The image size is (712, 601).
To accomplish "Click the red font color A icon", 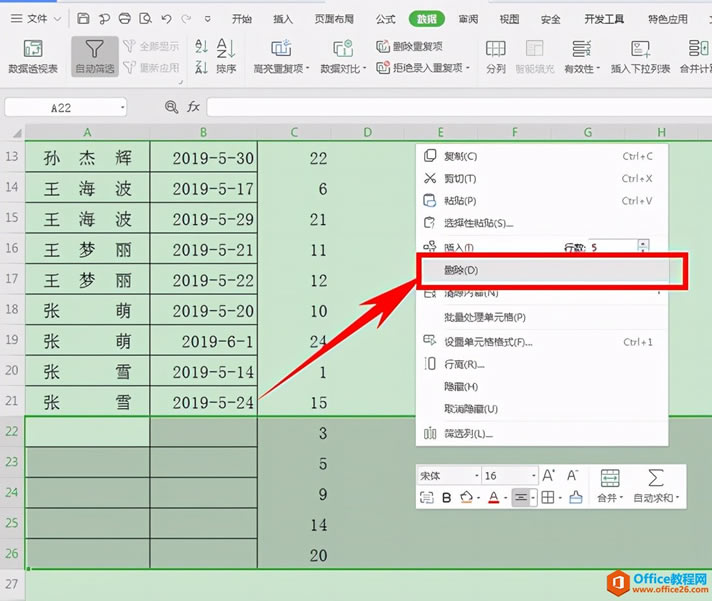I will point(494,498).
